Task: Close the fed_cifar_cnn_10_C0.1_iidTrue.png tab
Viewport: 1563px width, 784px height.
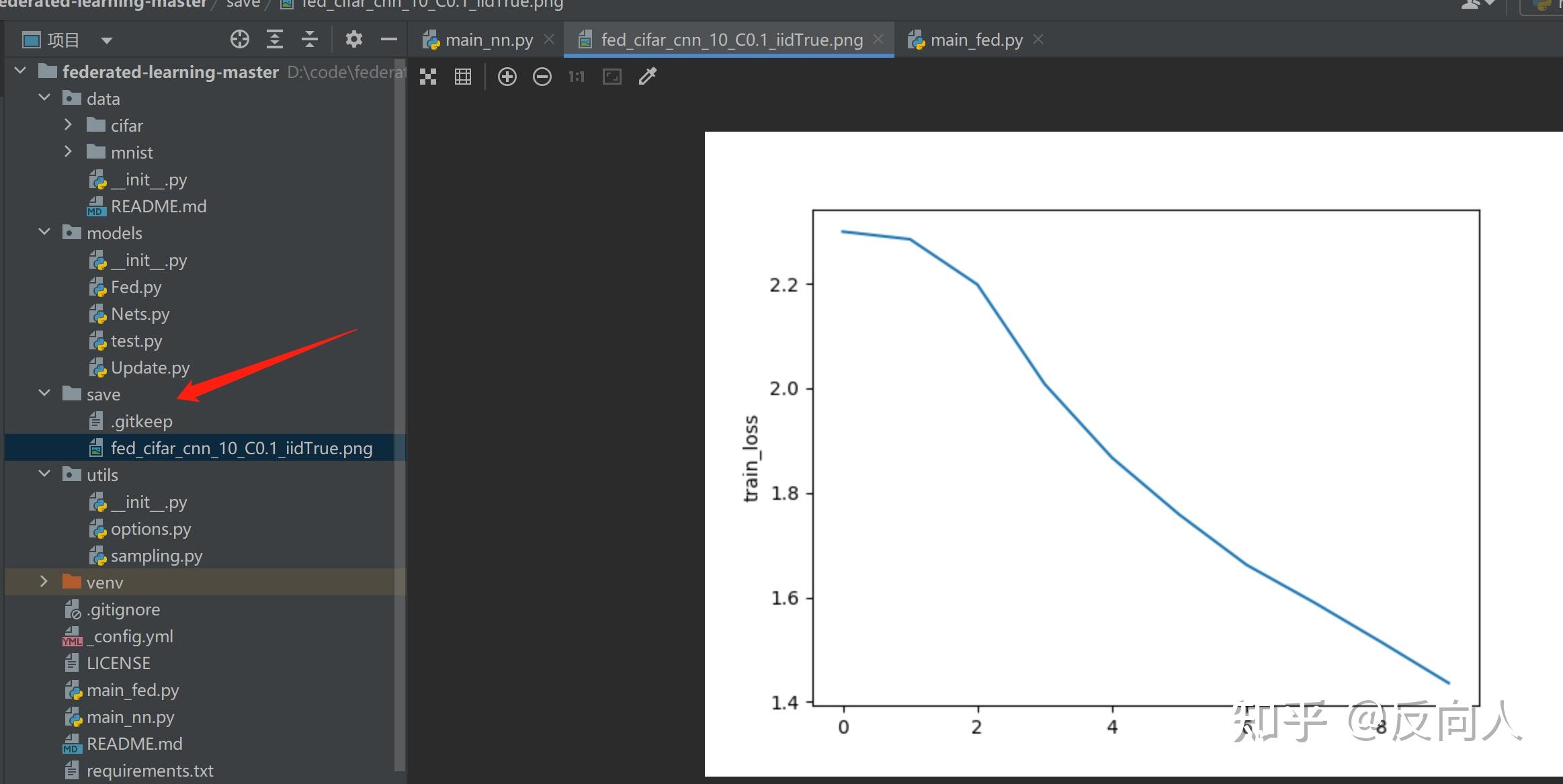Action: 878,40
